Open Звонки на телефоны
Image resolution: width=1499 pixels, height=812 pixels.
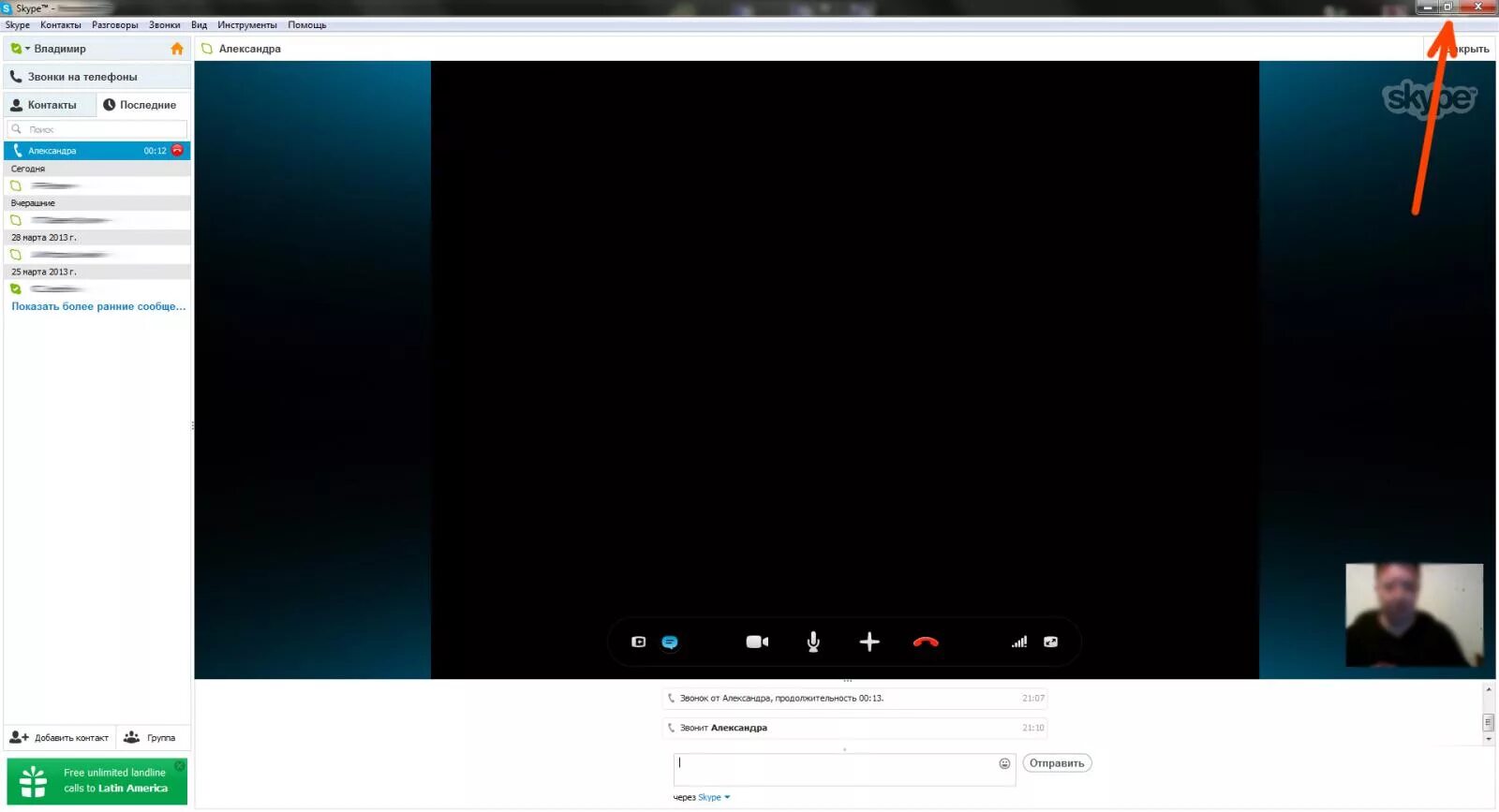click(x=97, y=77)
